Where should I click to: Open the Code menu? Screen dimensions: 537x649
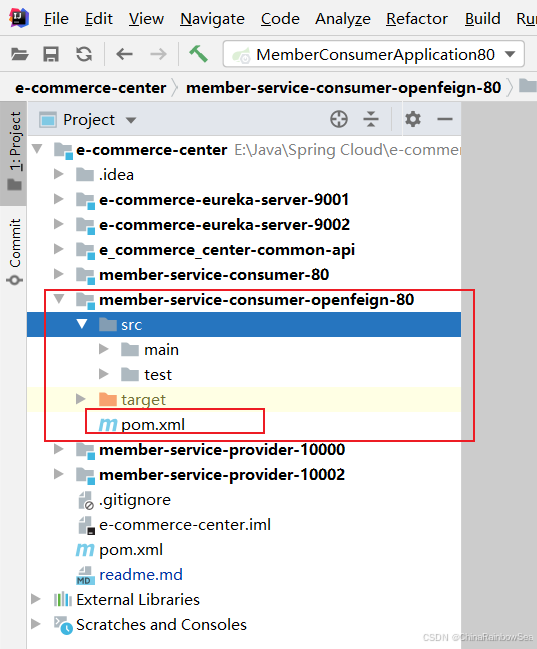coord(280,19)
